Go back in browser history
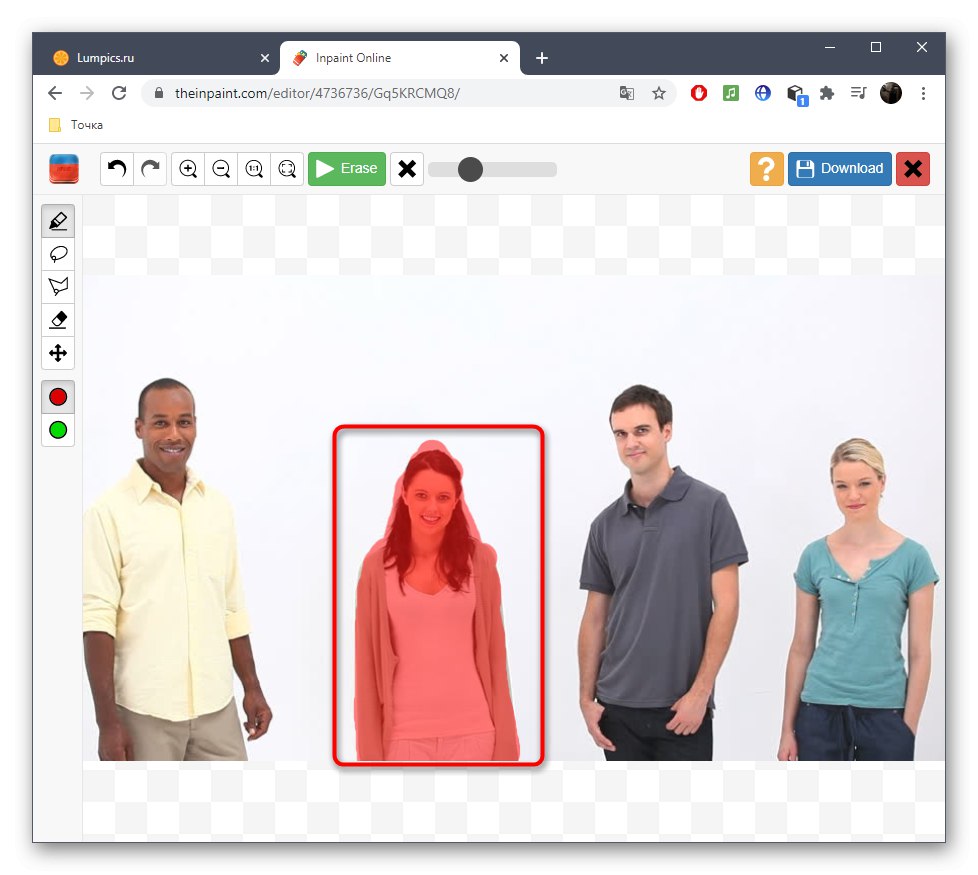This screenshot has height=875, width=978. pos(55,93)
